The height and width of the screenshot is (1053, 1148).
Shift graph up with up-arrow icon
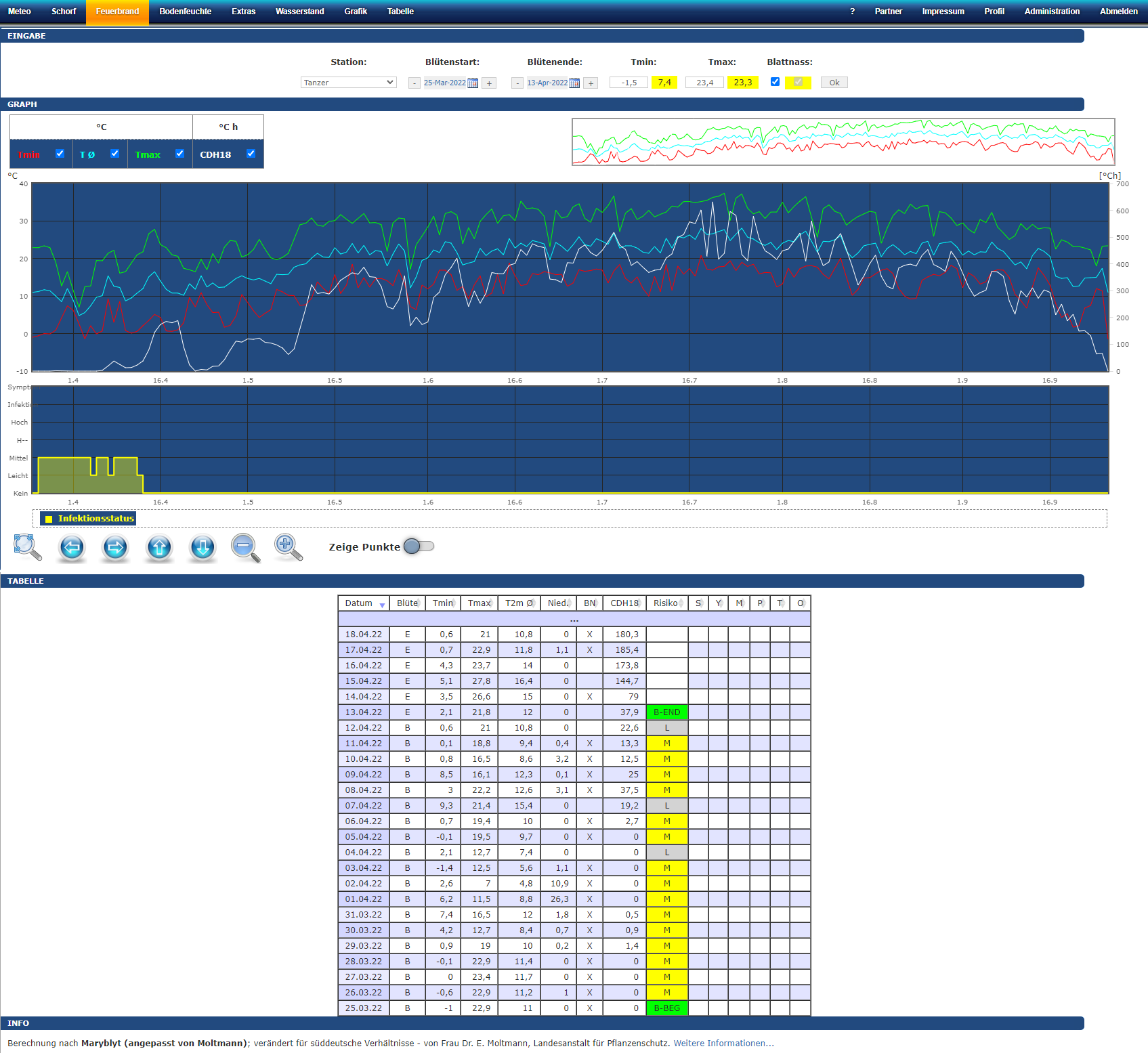[x=159, y=546]
